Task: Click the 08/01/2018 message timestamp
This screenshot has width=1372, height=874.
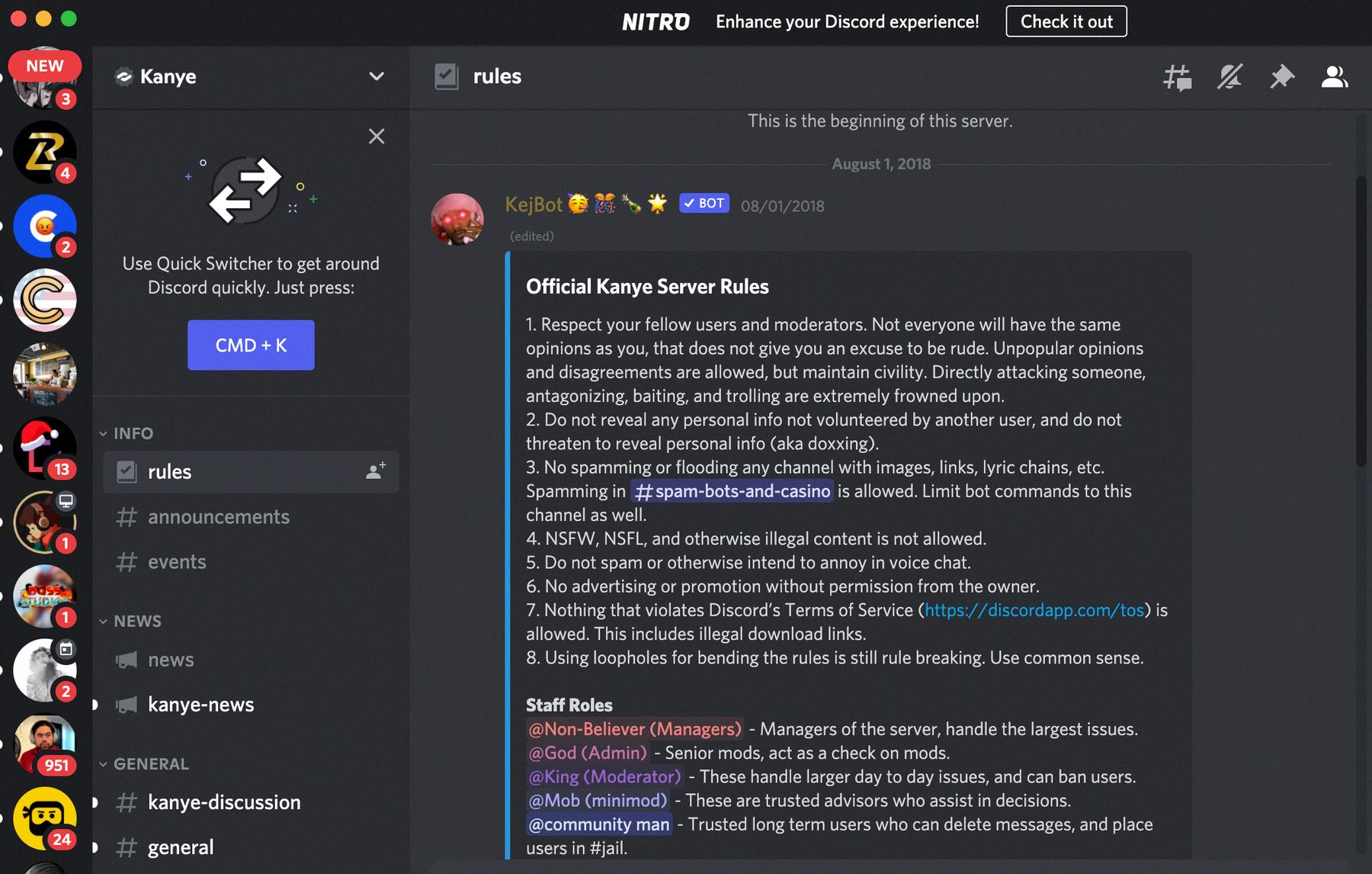Action: [783, 206]
